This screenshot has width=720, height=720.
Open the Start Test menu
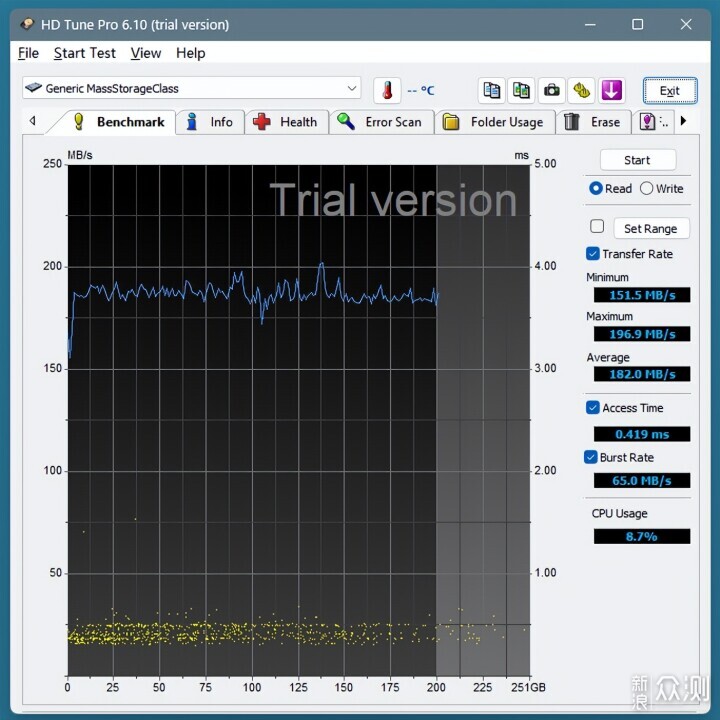84,53
